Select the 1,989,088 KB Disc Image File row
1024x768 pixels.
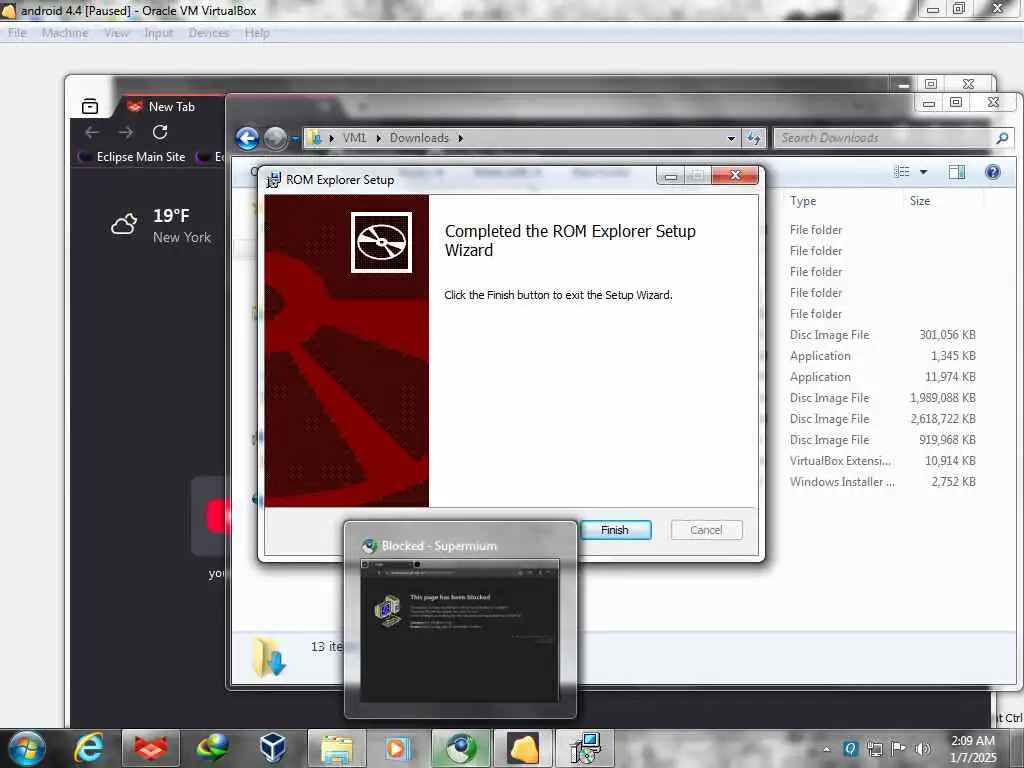pos(882,398)
